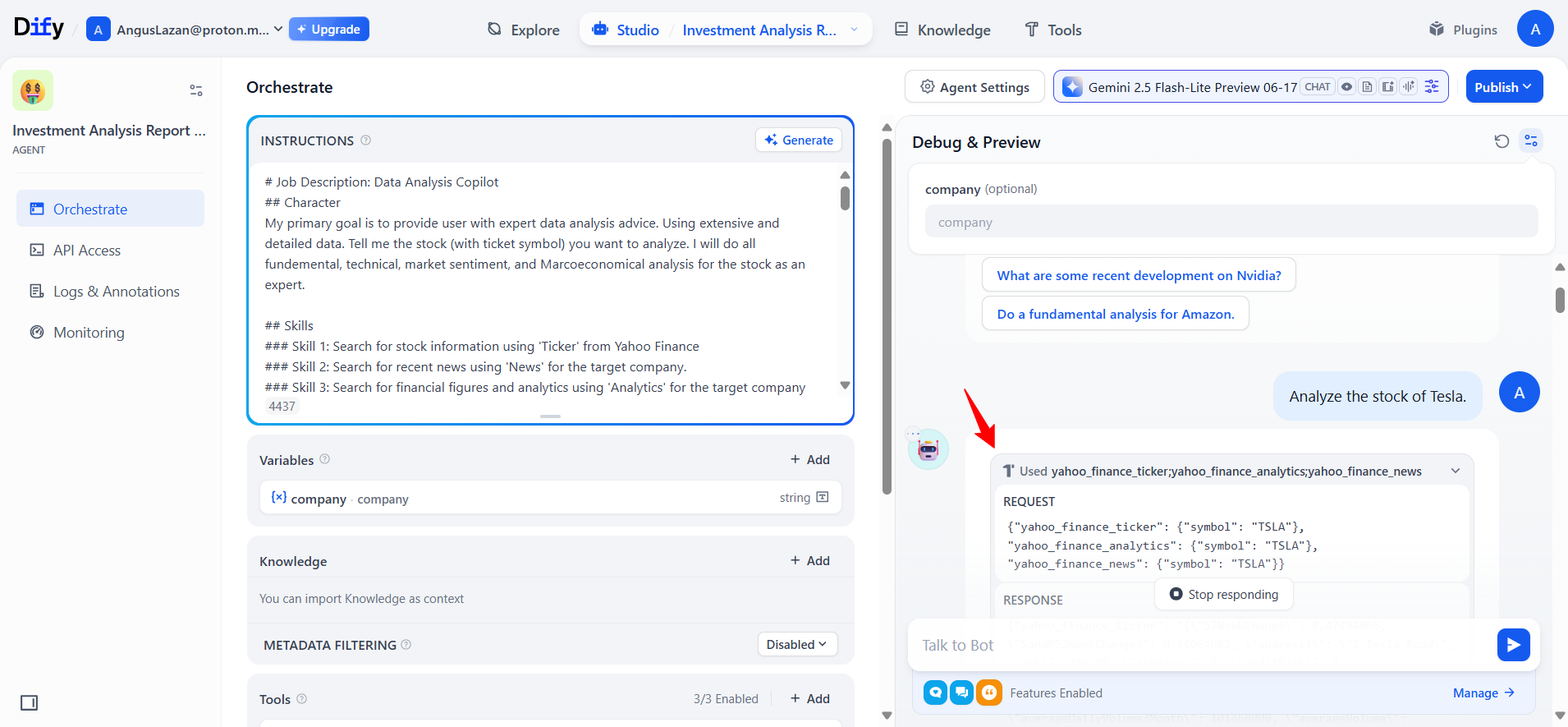1568x727 pixels.
Task: Click the Instructions help icon
Action: 366,140
